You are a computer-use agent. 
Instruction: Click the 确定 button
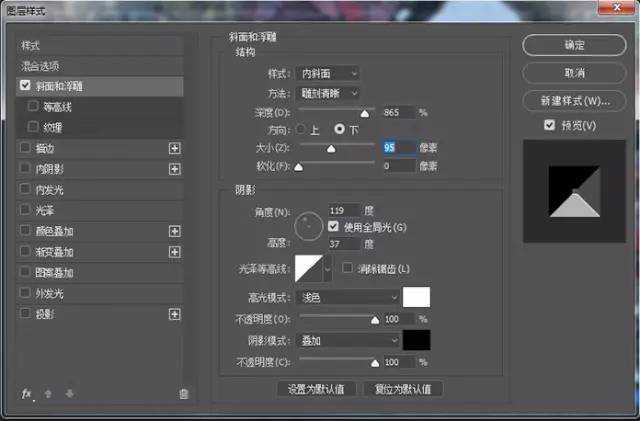[x=574, y=45]
